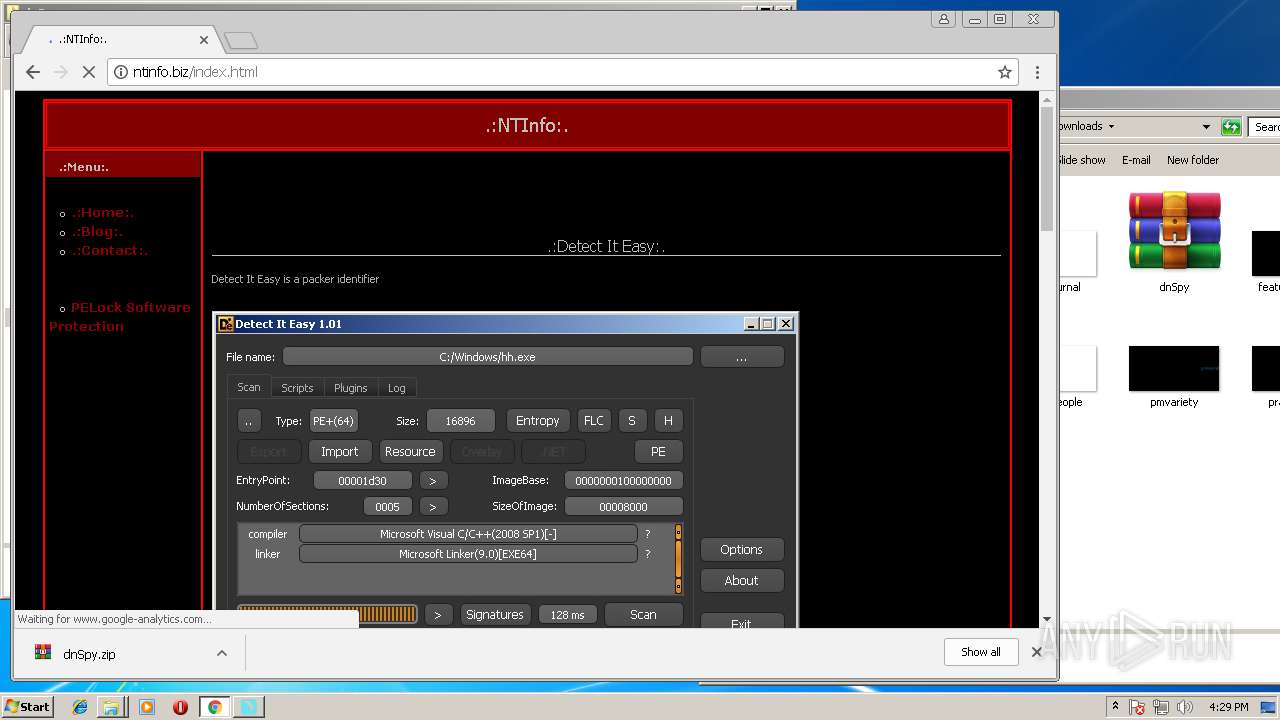Close the Chrome downloads bar
Screen dimensions: 1280x720
(x=1036, y=652)
